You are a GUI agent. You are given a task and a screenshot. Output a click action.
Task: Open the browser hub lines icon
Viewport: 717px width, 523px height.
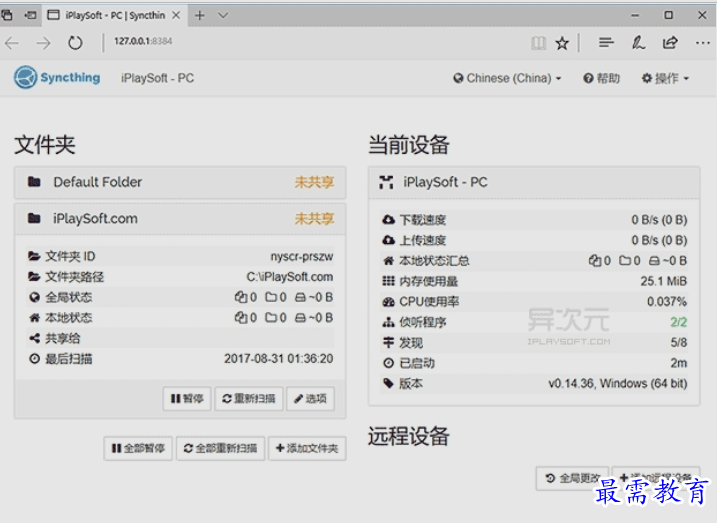(606, 43)
